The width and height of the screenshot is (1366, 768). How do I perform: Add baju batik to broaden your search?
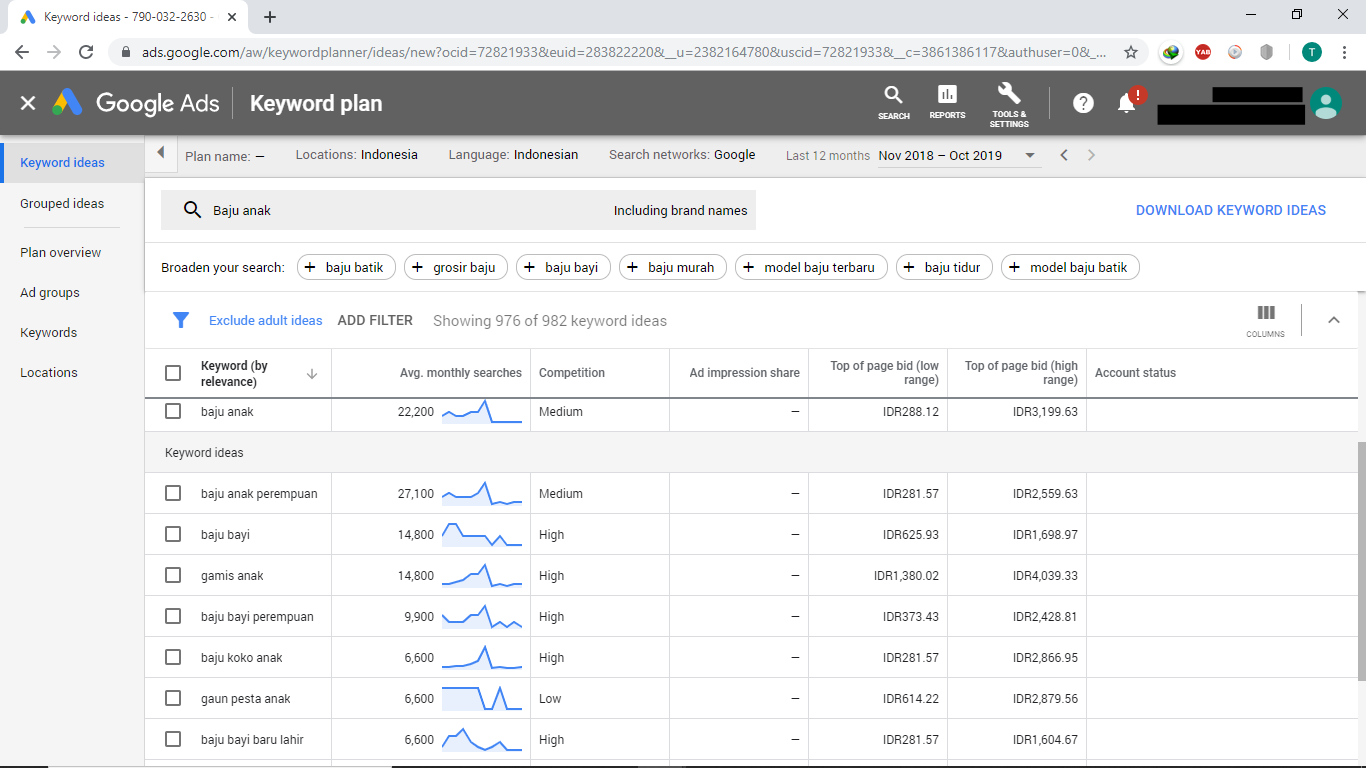[x=346, y=267]
